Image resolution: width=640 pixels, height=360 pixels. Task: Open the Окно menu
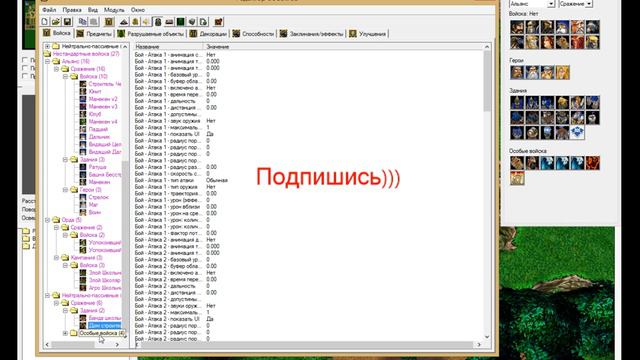(x=138, y=10)
